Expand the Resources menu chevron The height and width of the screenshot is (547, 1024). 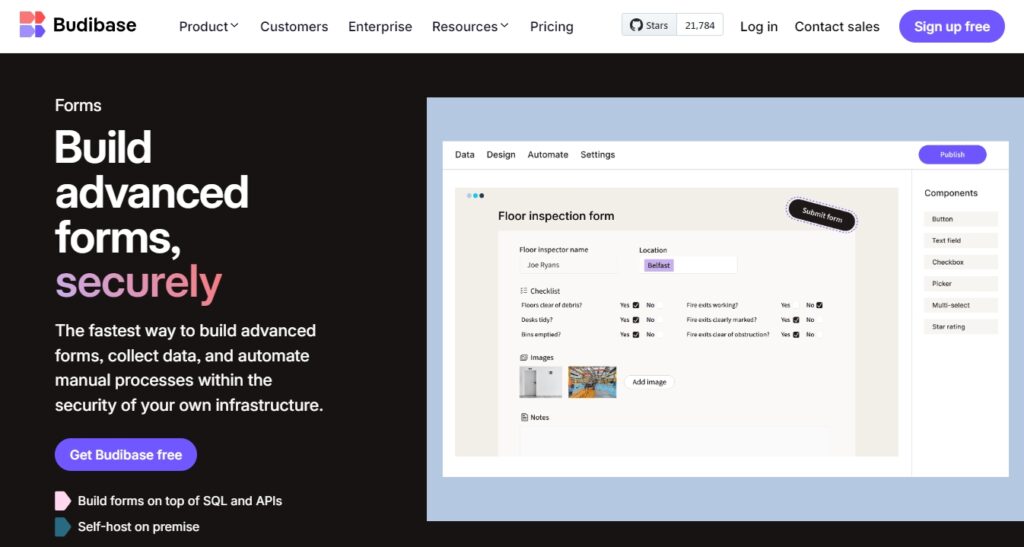pos(504,26)
